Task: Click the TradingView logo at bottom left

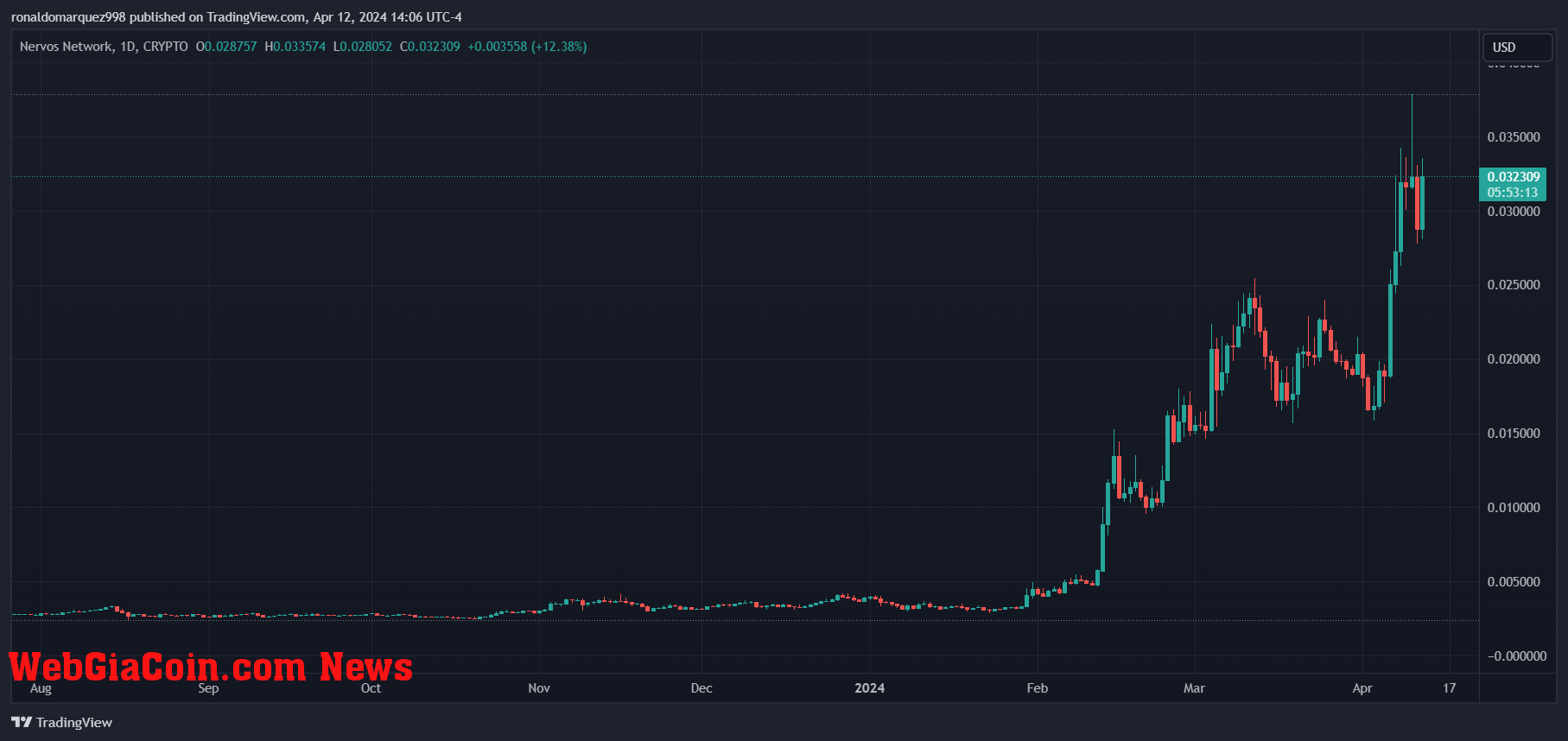Action: [61, 722]
